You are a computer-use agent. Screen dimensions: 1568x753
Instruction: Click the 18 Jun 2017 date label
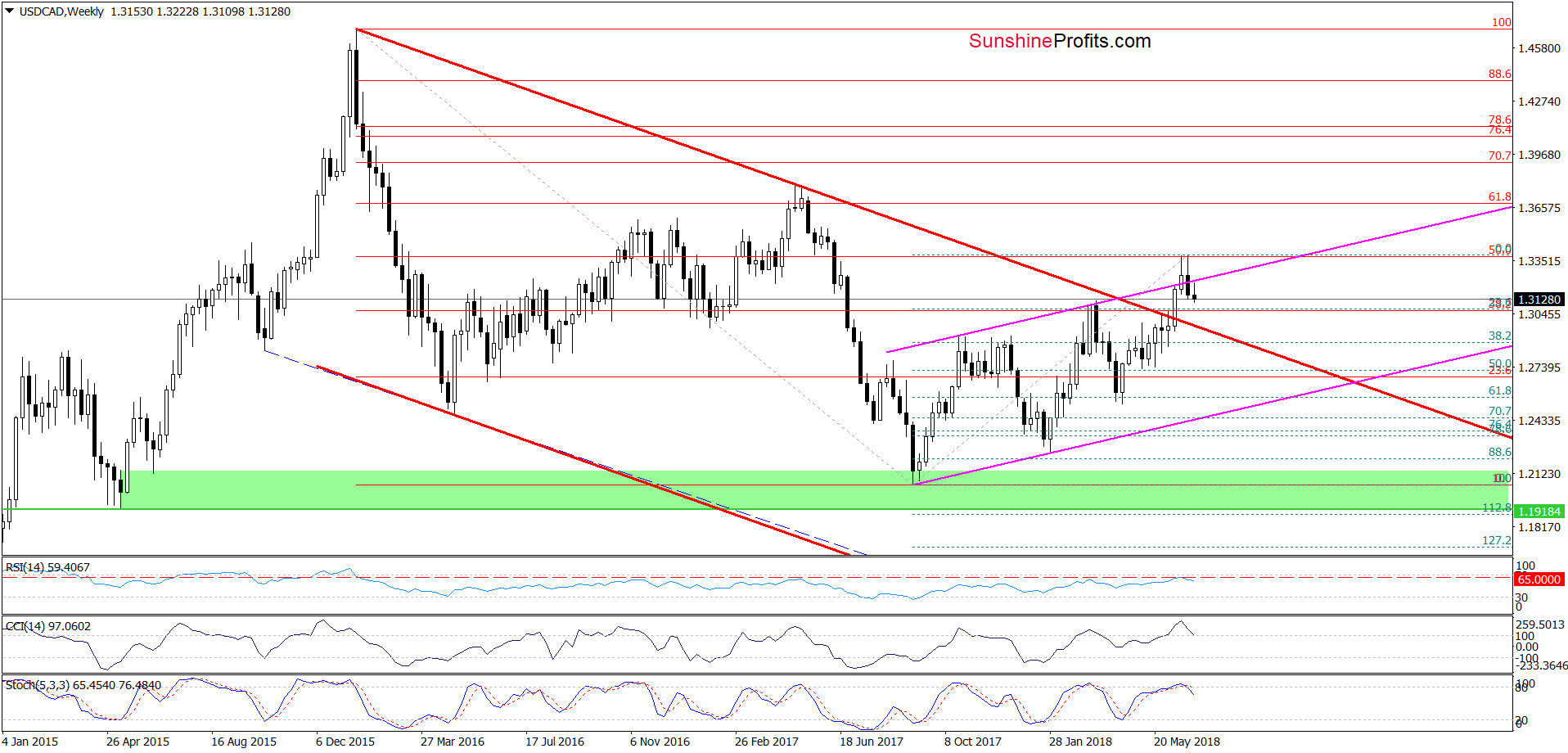872,742
